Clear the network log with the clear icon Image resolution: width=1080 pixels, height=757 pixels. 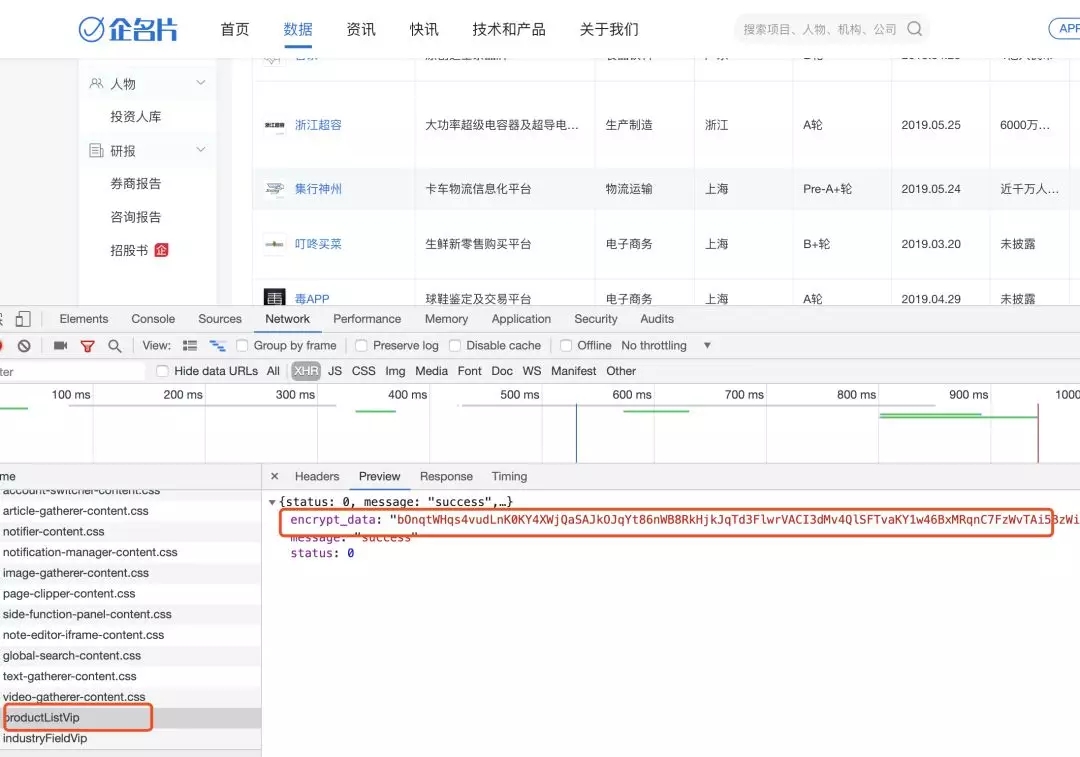24,346
